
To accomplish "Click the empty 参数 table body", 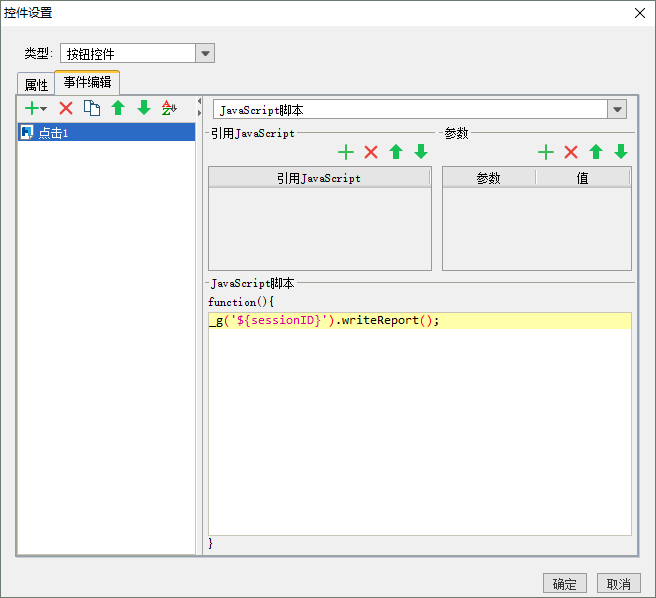I will point(537,228).
